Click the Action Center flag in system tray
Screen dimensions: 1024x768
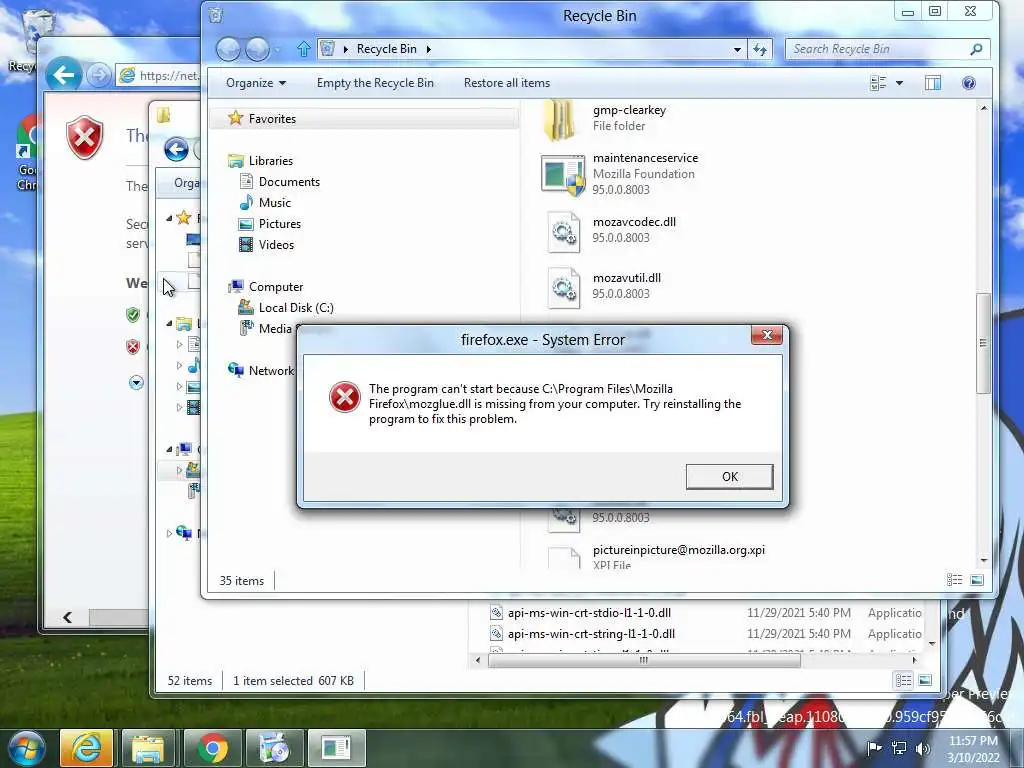click(874, 748)
